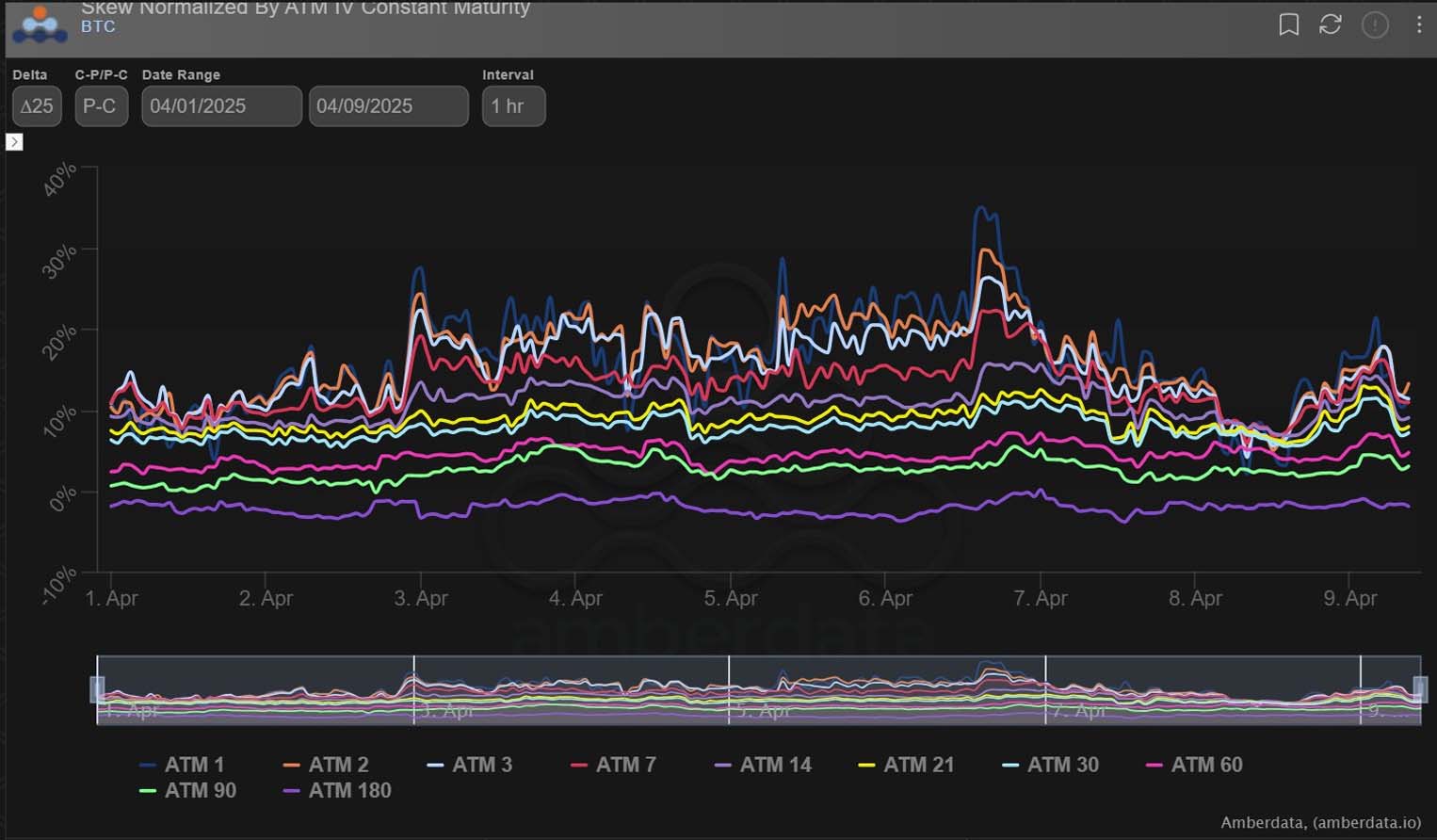Click the left navigator range handle

pos(97,689)
